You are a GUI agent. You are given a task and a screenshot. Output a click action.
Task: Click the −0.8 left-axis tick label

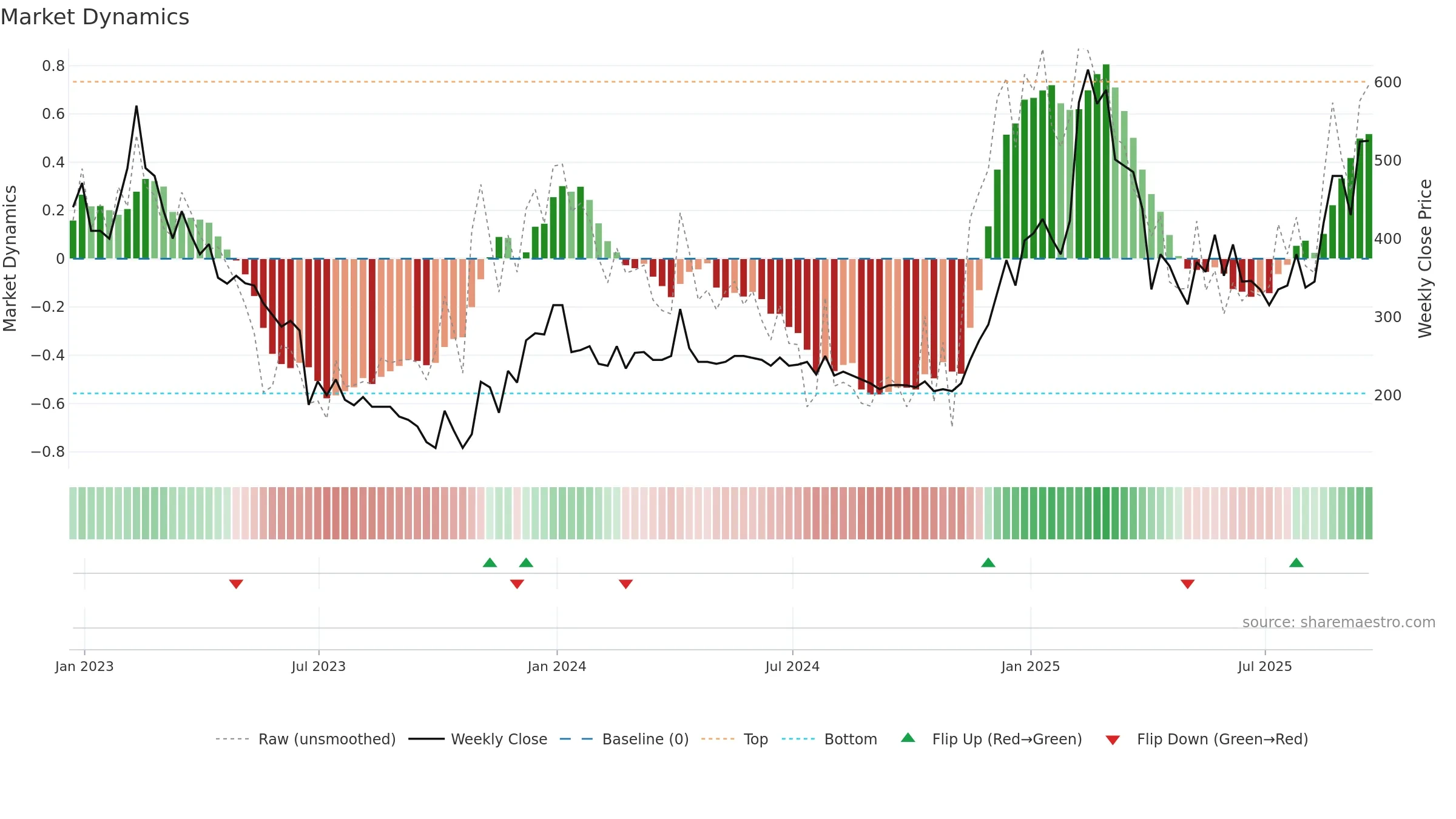point(48,452)
